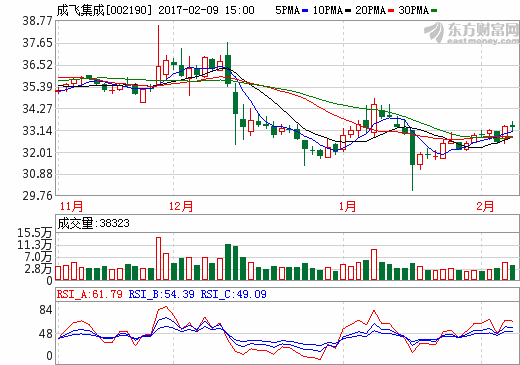Viewport: 520px width, 365px height.
Task: Click the 7.0万 volume axis label
Action: click(x=38, y=257)
